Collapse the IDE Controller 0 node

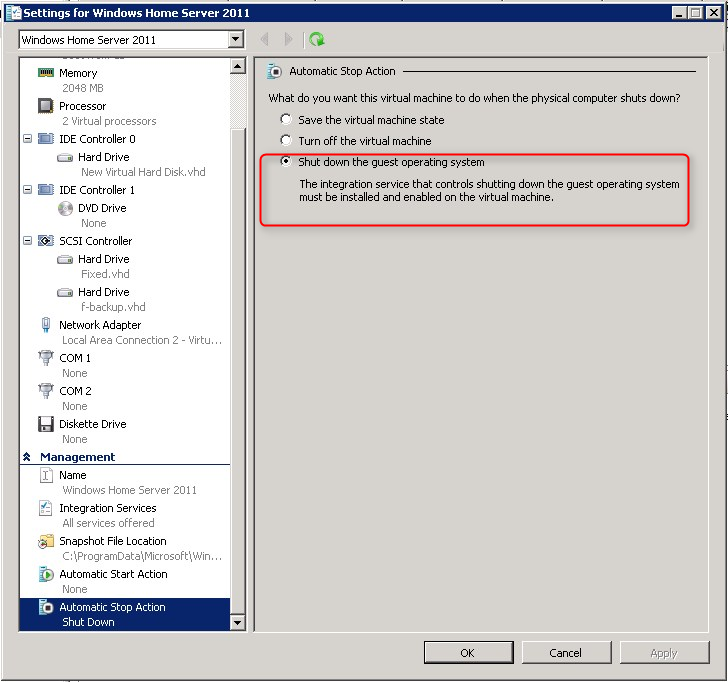(x=28, y=138)
